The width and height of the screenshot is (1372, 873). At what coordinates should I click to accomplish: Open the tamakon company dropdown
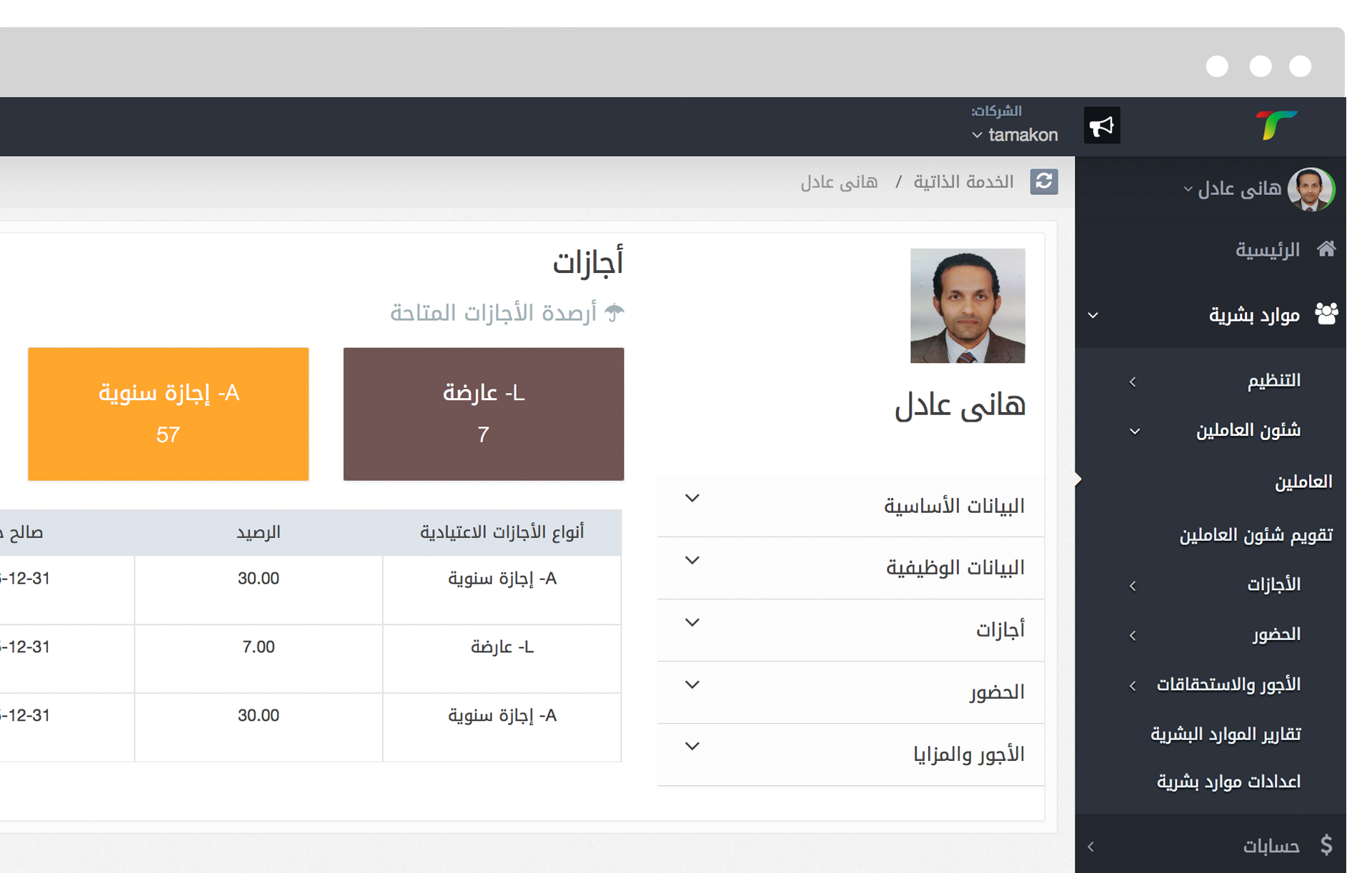click(x=1015, y=134)
